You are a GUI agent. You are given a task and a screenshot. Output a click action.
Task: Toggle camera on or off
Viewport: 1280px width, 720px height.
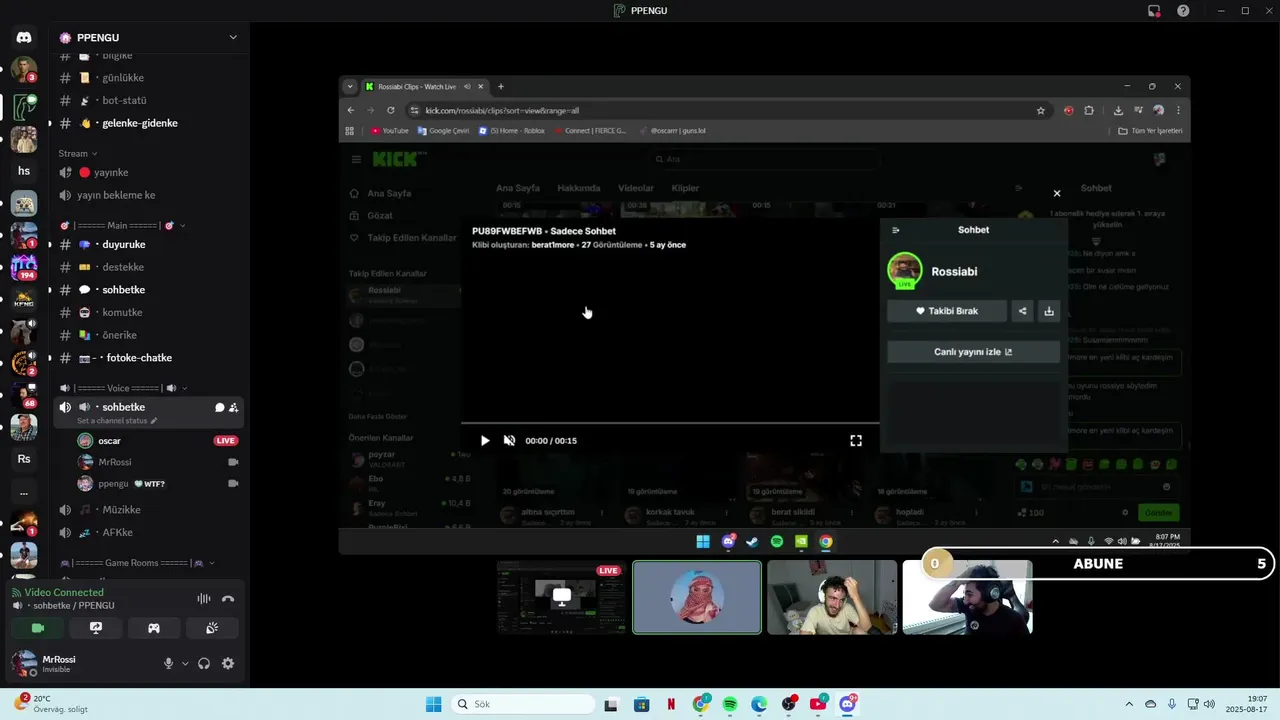tap(38, 628)
